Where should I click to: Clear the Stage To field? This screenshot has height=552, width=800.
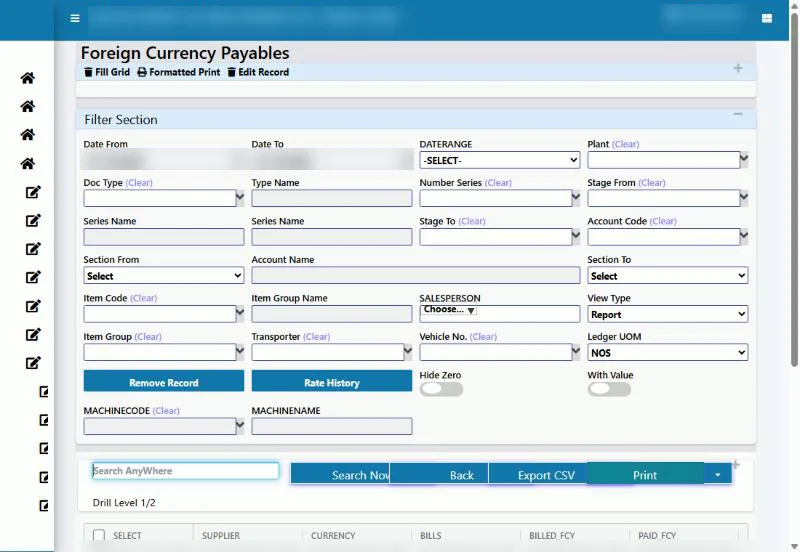[471, 221]
